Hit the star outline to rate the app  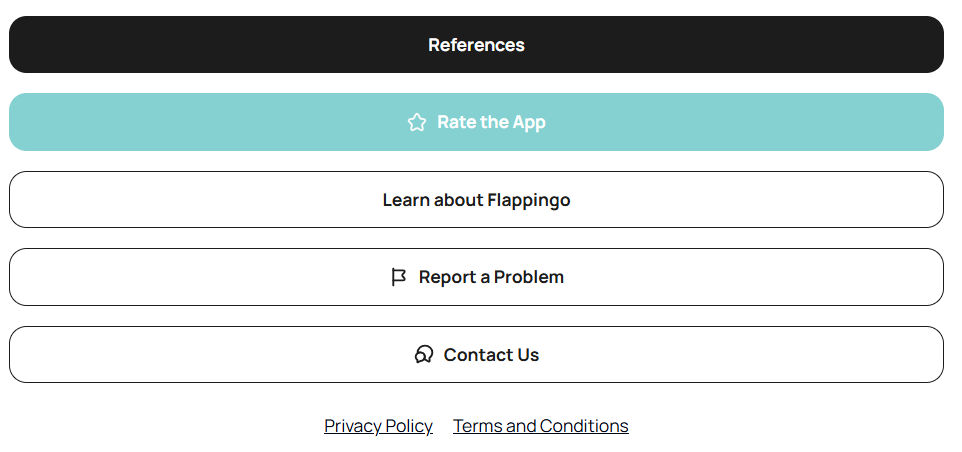(x=417, y=122)
